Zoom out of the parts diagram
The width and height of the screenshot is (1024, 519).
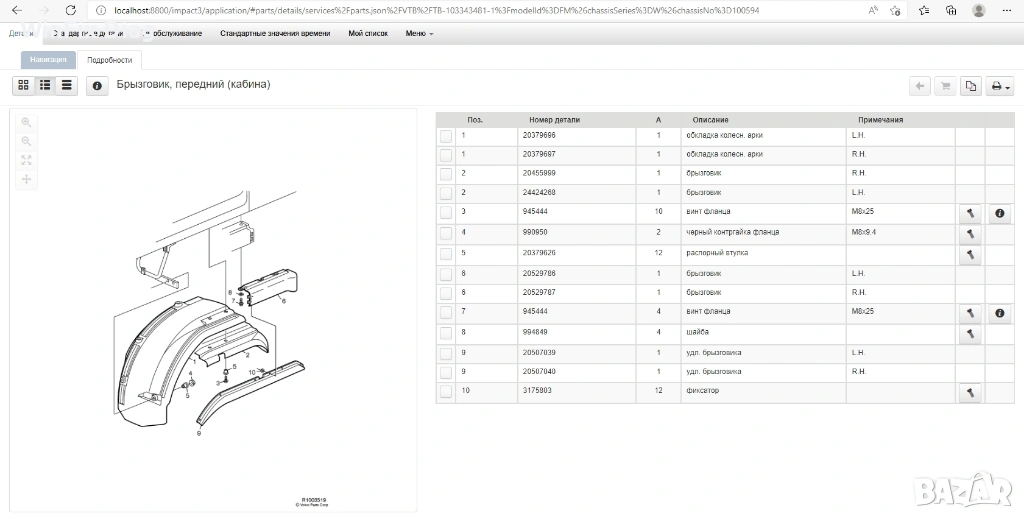tap(27, 141)
